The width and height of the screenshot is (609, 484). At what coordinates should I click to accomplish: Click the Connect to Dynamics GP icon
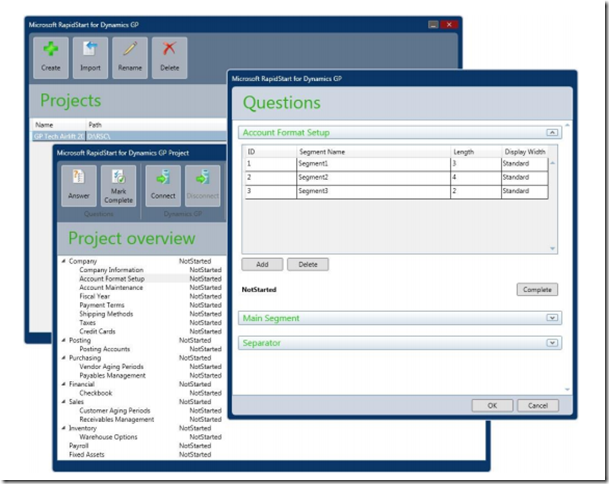click(163, 184)
